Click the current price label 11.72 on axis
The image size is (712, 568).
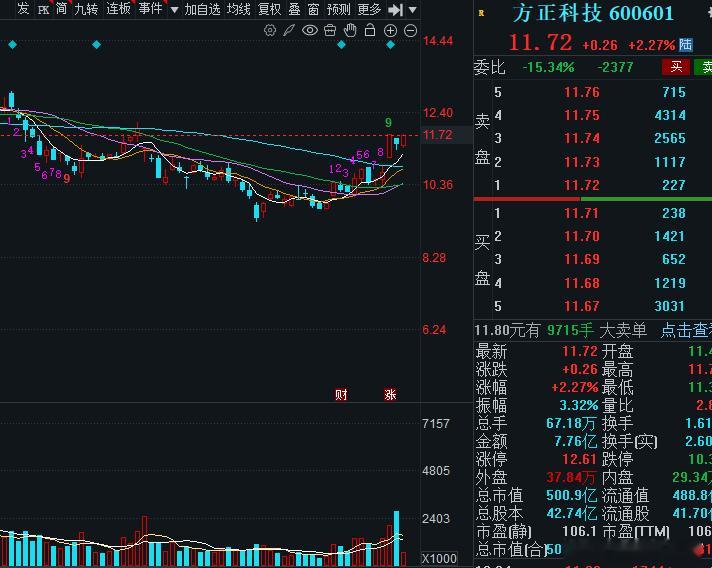pyautogui.click(x=438, y=135)
